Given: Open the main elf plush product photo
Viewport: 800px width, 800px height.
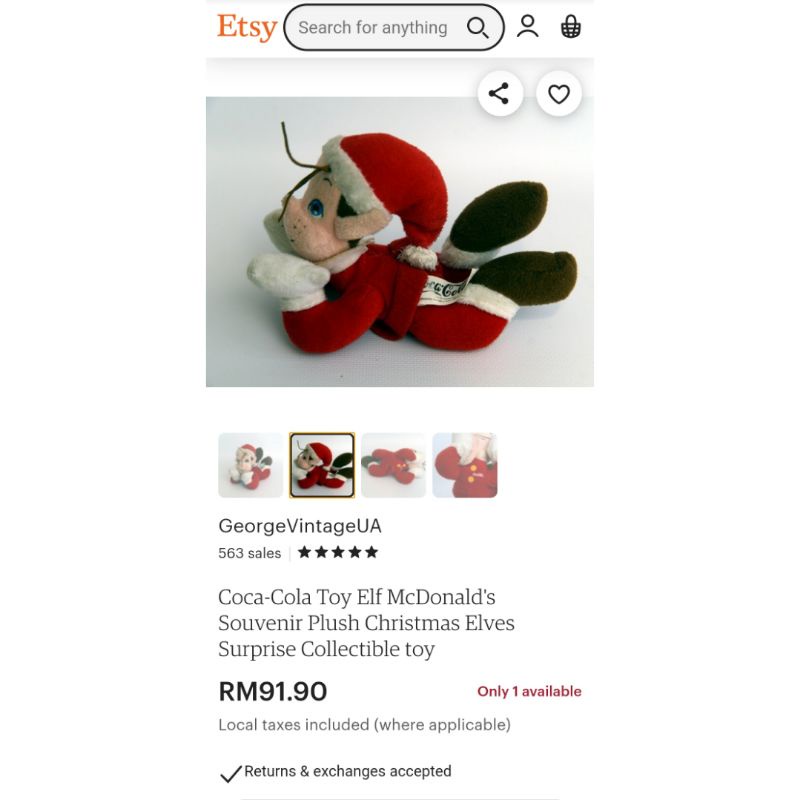Looking at the screenshot, I should click(x=399, y=242).
